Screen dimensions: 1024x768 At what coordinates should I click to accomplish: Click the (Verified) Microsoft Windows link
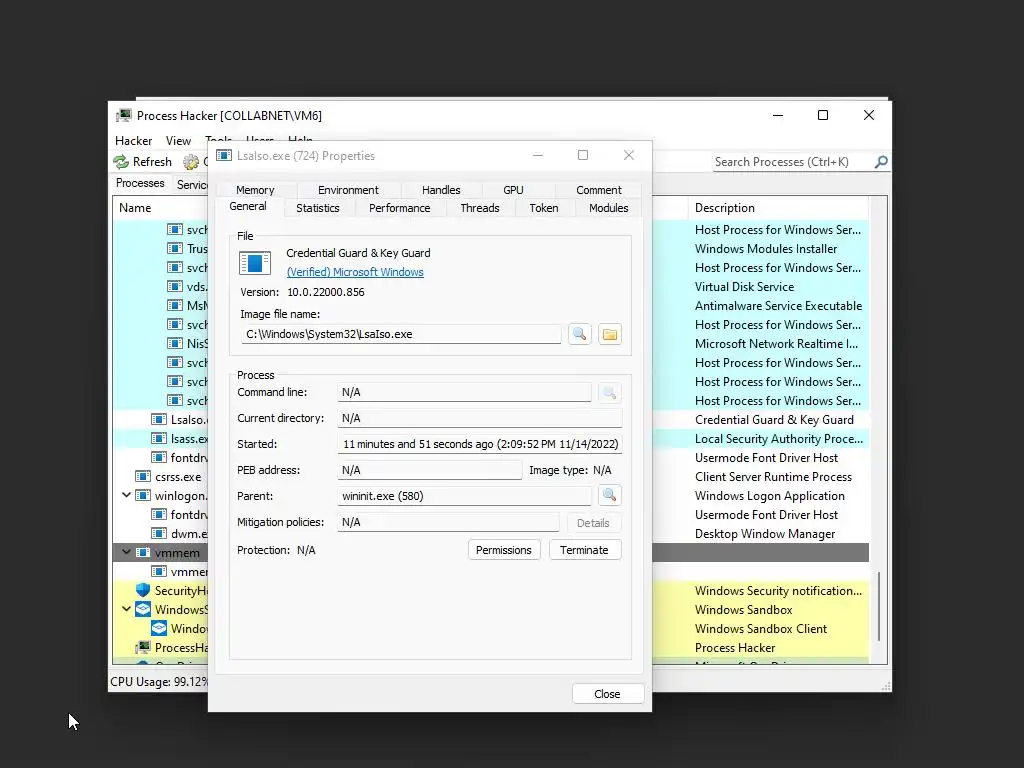[x=355, y=272]
